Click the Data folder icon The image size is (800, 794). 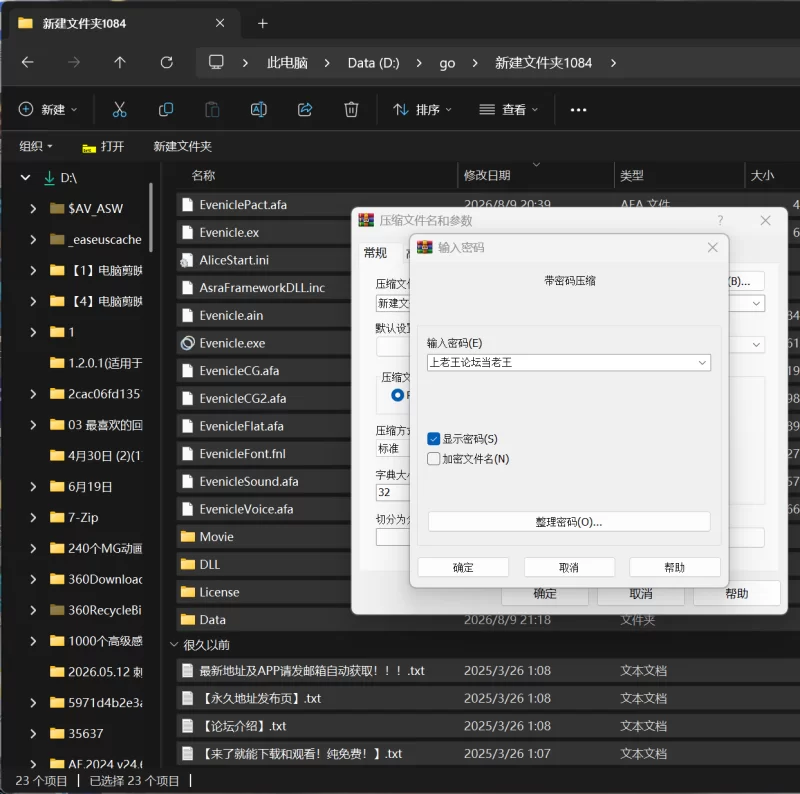[188, 619]
